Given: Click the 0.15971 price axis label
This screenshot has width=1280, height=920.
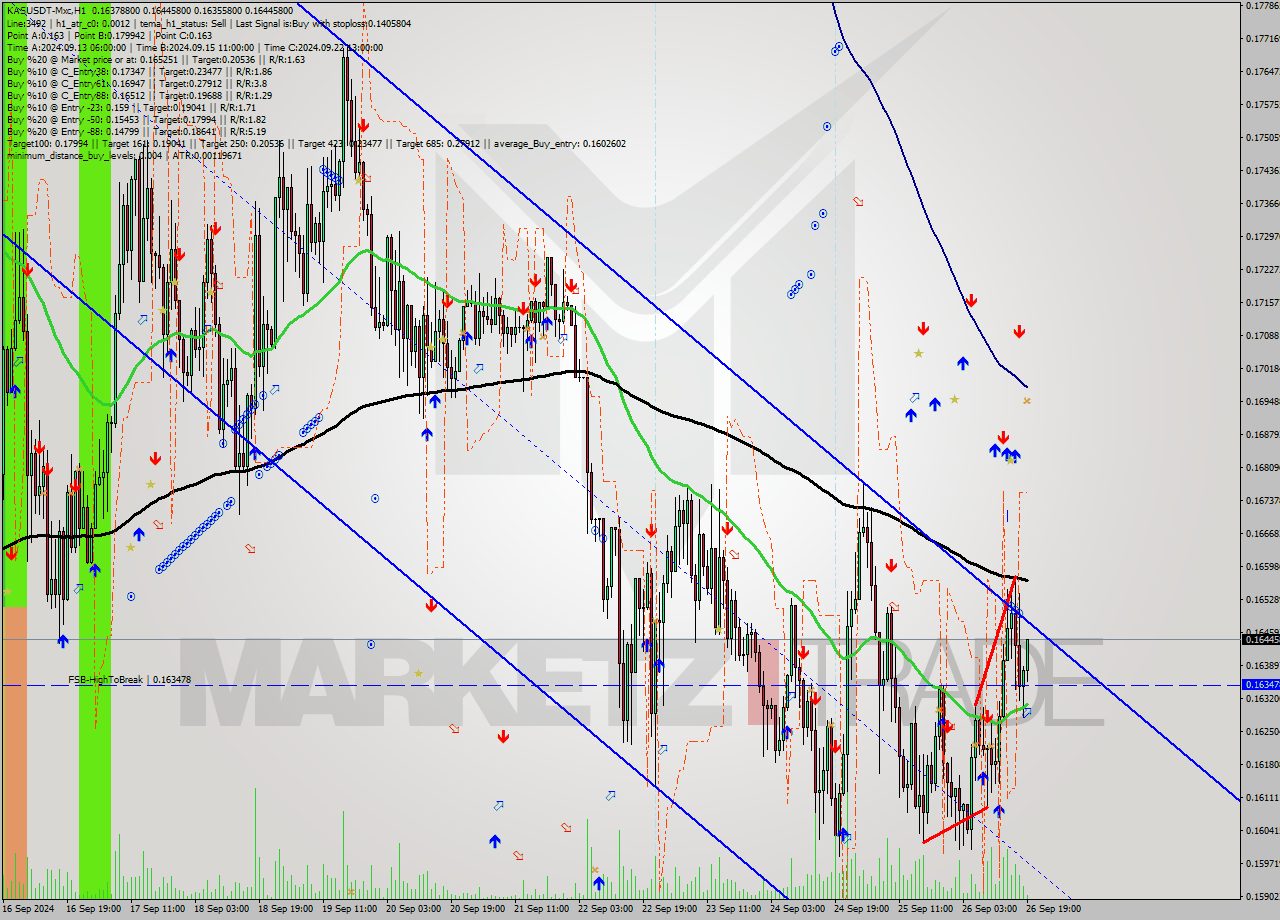Looking at the screenshot, I should (x=1262, y=863).
